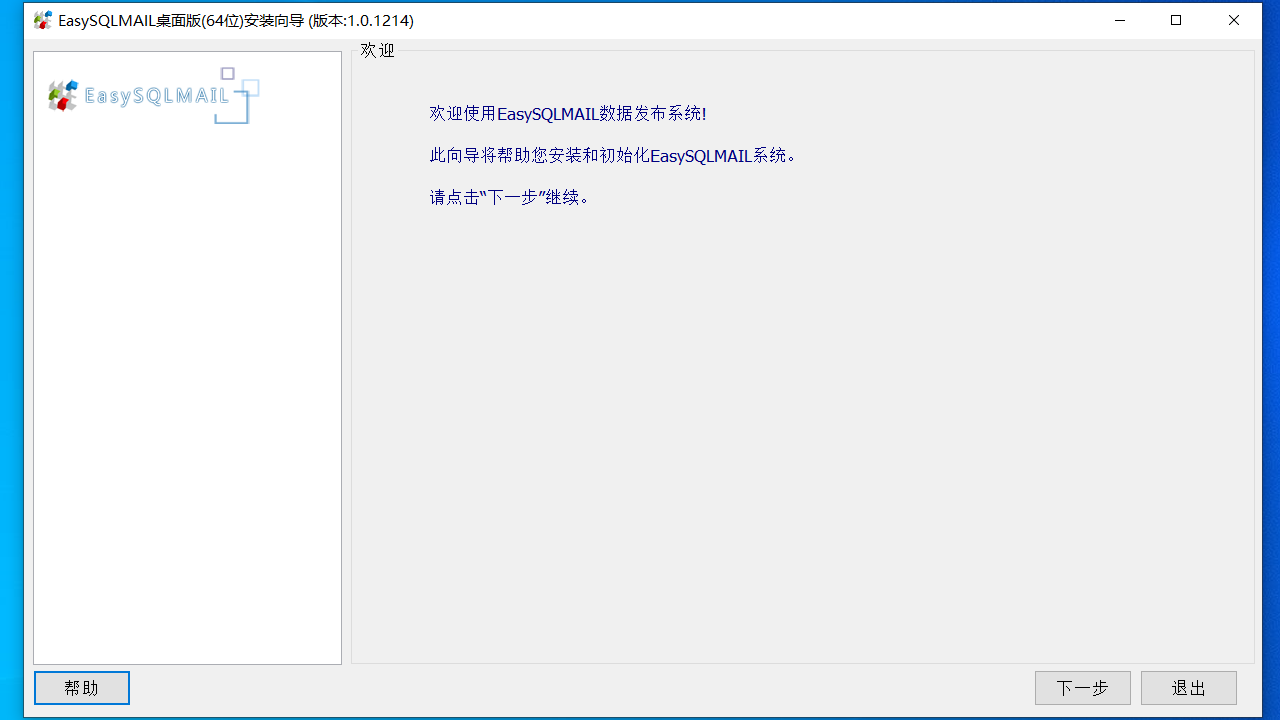Click the text 欢迎使用EasySQLMAIL数据发布系统!
1280x720 pixels.
click(x=568, y=114)
